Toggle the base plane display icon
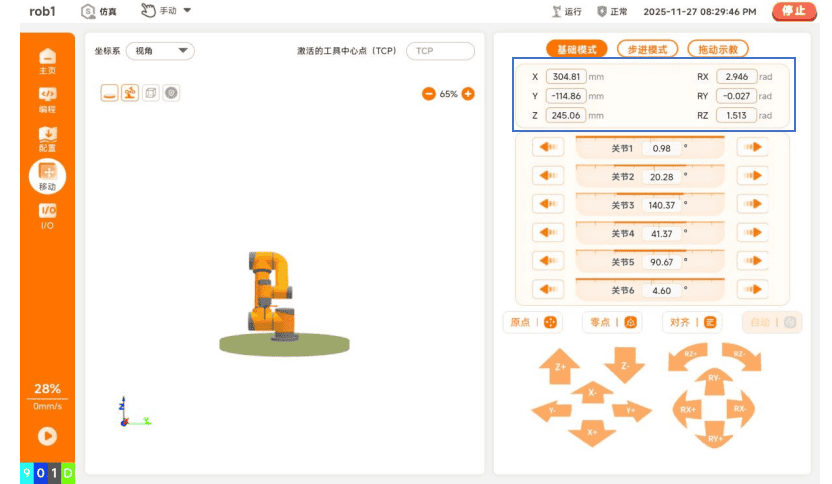This screenshot has height=484, width=832. (109, 93)
